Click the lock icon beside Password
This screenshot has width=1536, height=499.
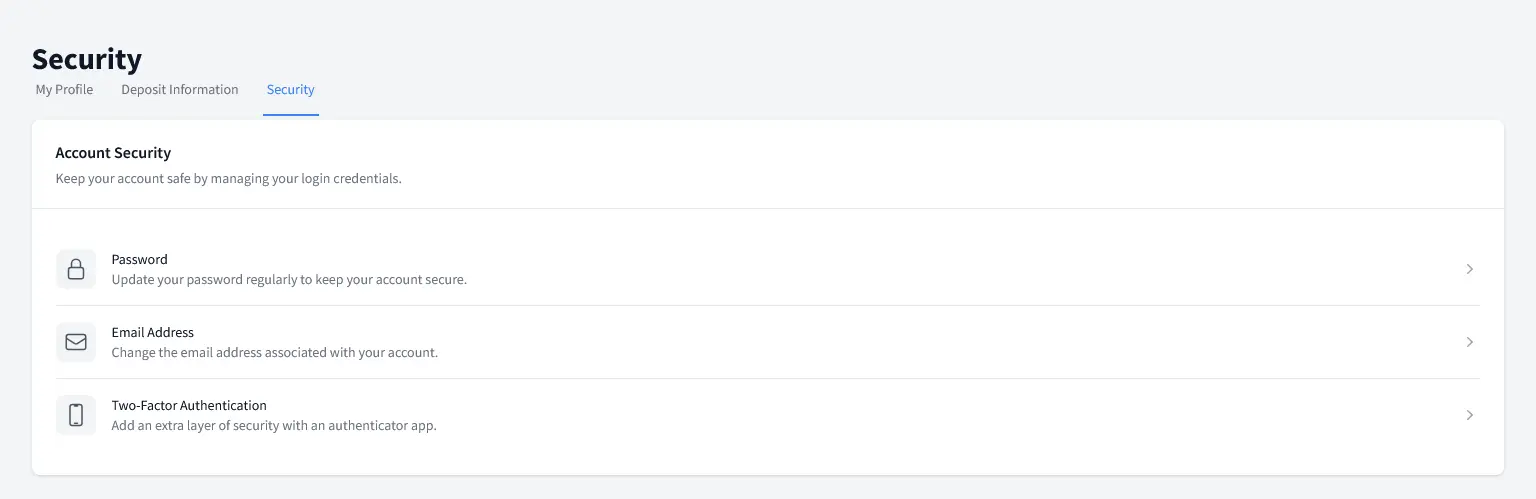coord(76,269)
